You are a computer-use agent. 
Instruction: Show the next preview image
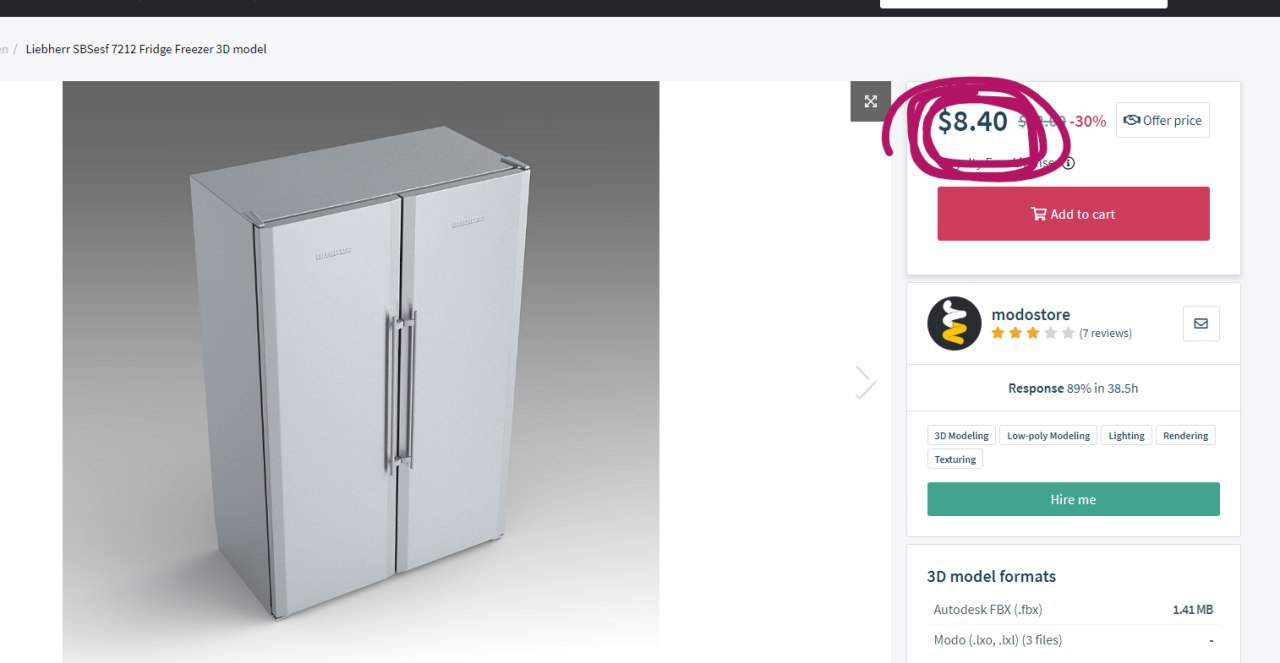tap(866, 382)
